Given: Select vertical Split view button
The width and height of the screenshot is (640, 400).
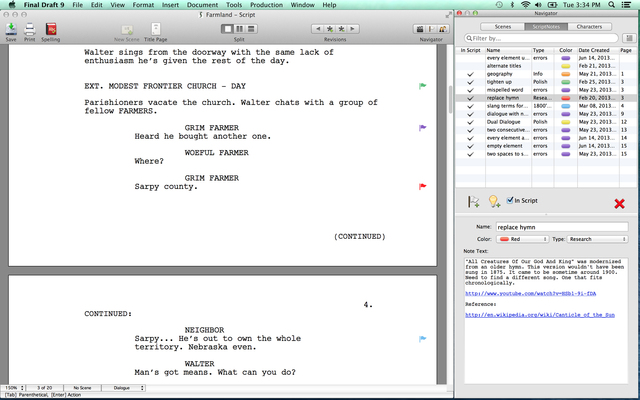Looking at the screenshot, I should [x=239, y=29].
